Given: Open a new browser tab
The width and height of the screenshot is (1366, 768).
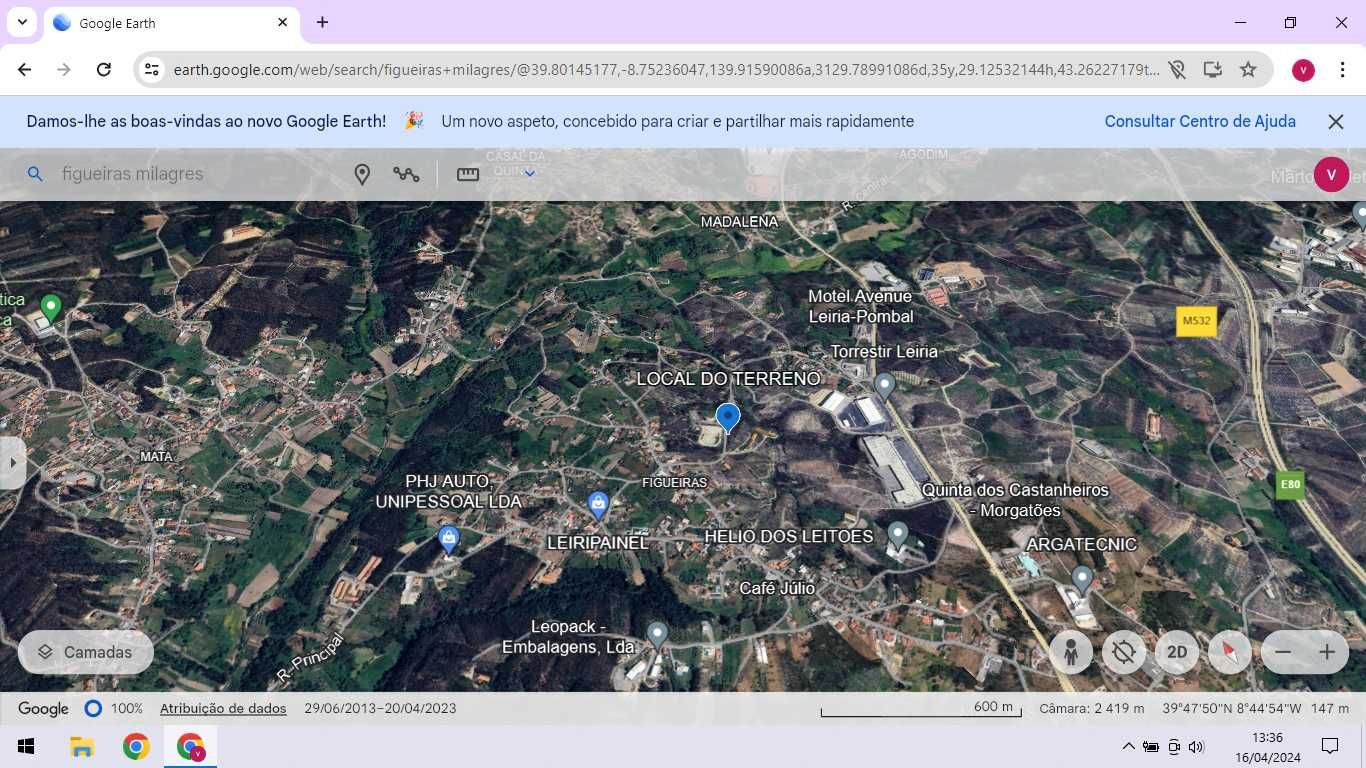Looking at the screenshot, I should pyautogui.click(x=322, y=22).
